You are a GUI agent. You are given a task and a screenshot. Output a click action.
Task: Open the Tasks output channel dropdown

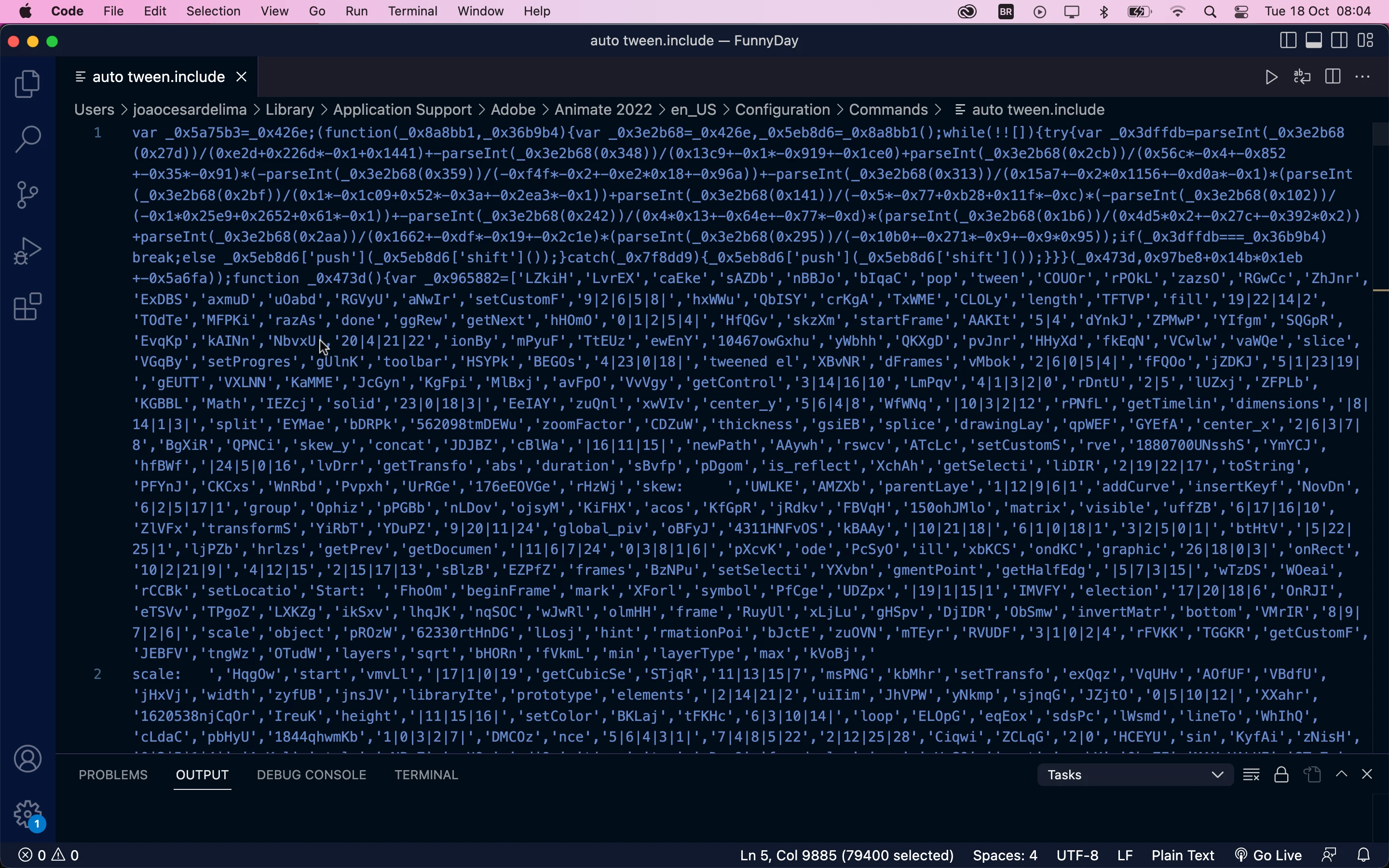1135,775
